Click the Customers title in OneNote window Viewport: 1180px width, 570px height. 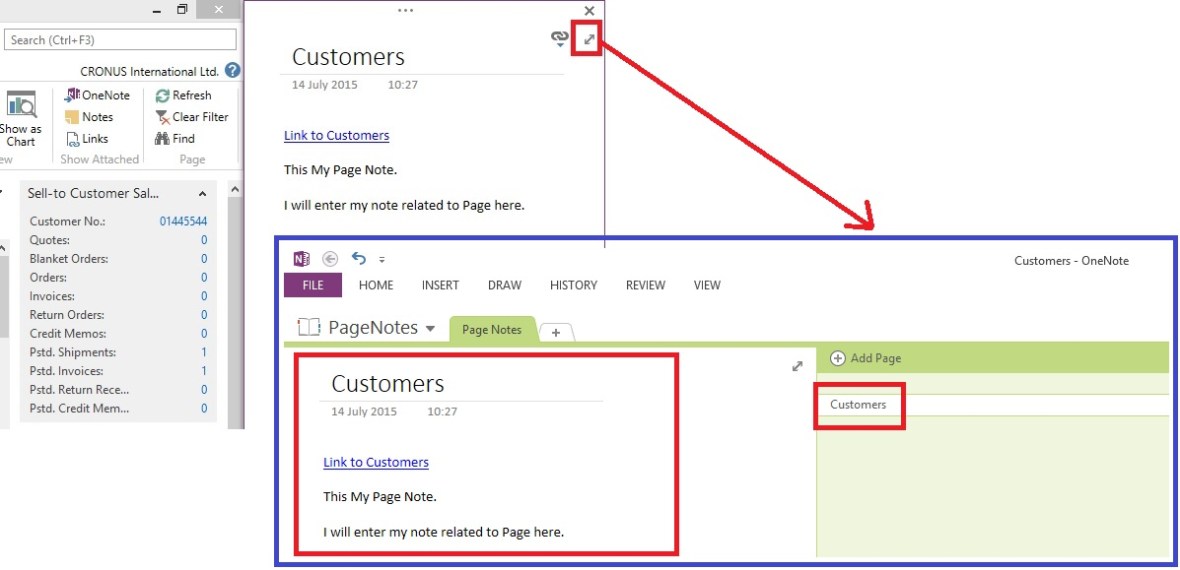click(x=388, y=384)
